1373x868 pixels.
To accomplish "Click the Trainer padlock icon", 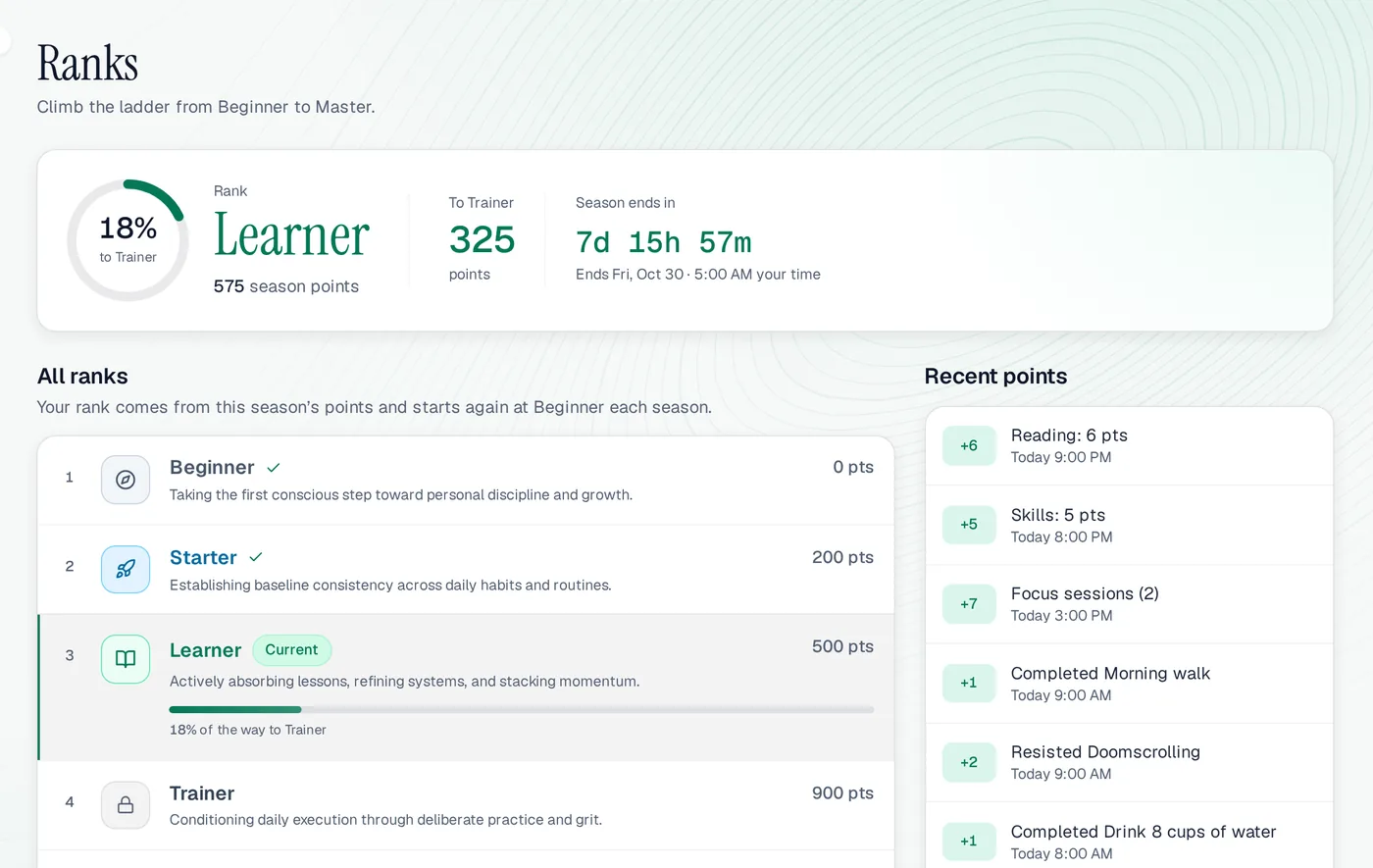I will tap(126, 805).
